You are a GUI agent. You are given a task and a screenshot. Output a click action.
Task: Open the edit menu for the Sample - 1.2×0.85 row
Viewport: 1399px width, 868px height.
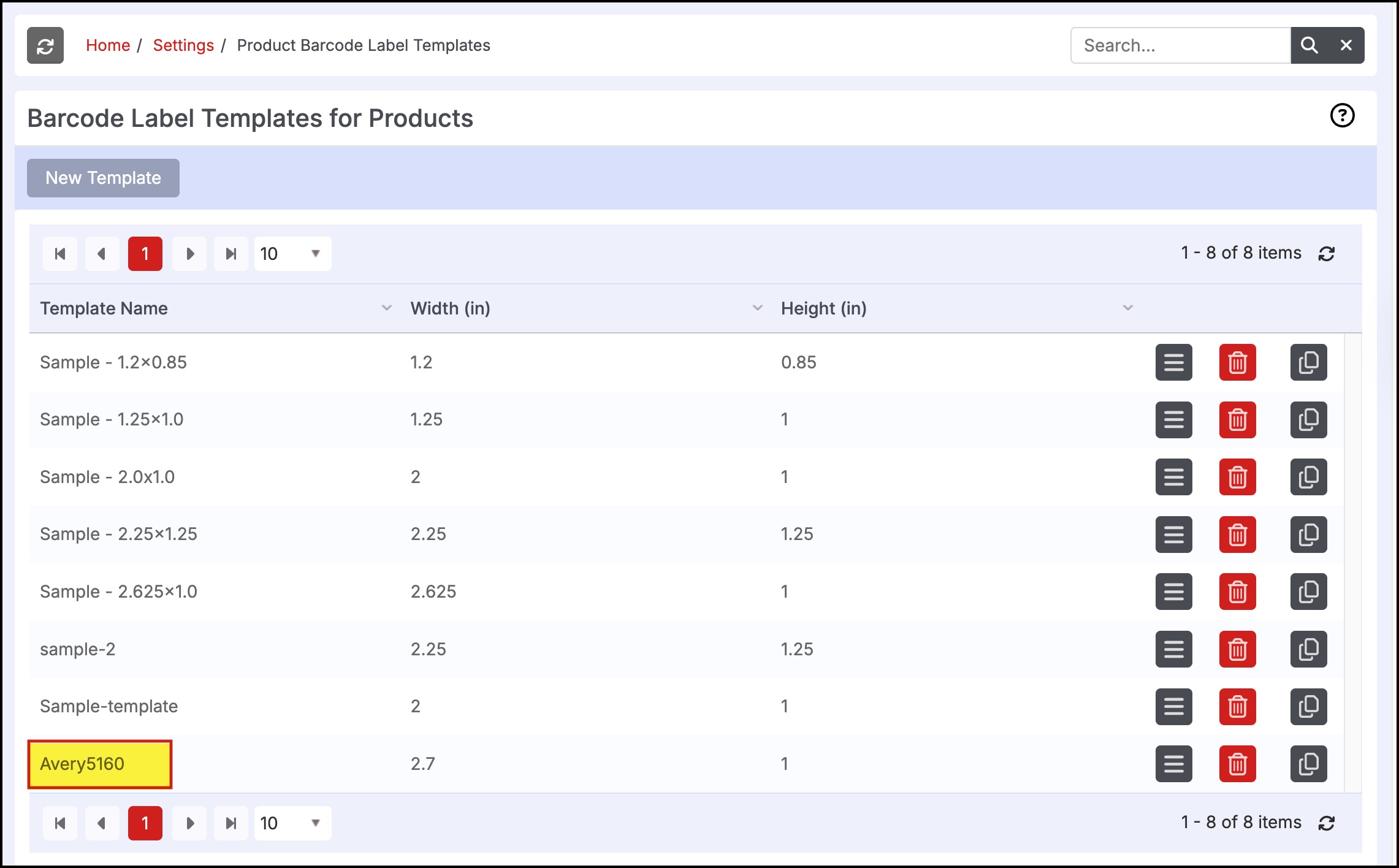pos(1173,362)
